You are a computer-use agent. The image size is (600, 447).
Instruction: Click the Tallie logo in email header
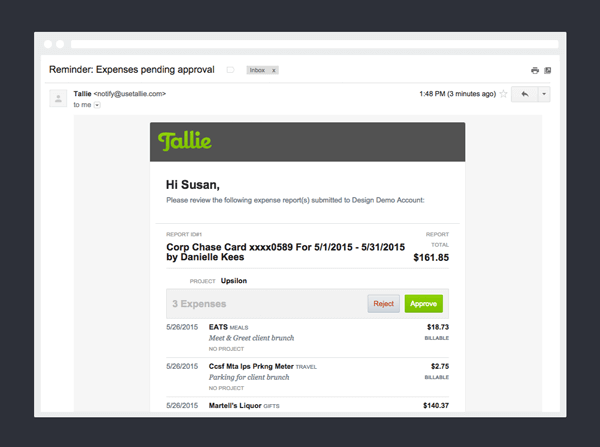click(184, 141)
